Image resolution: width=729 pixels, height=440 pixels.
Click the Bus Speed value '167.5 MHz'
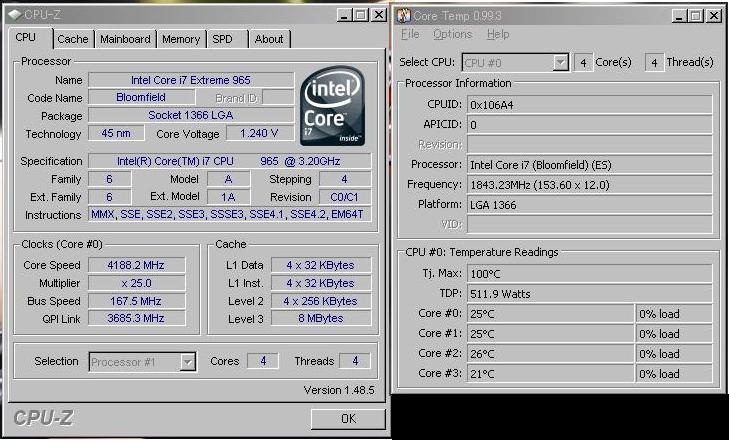coord(136,301)
